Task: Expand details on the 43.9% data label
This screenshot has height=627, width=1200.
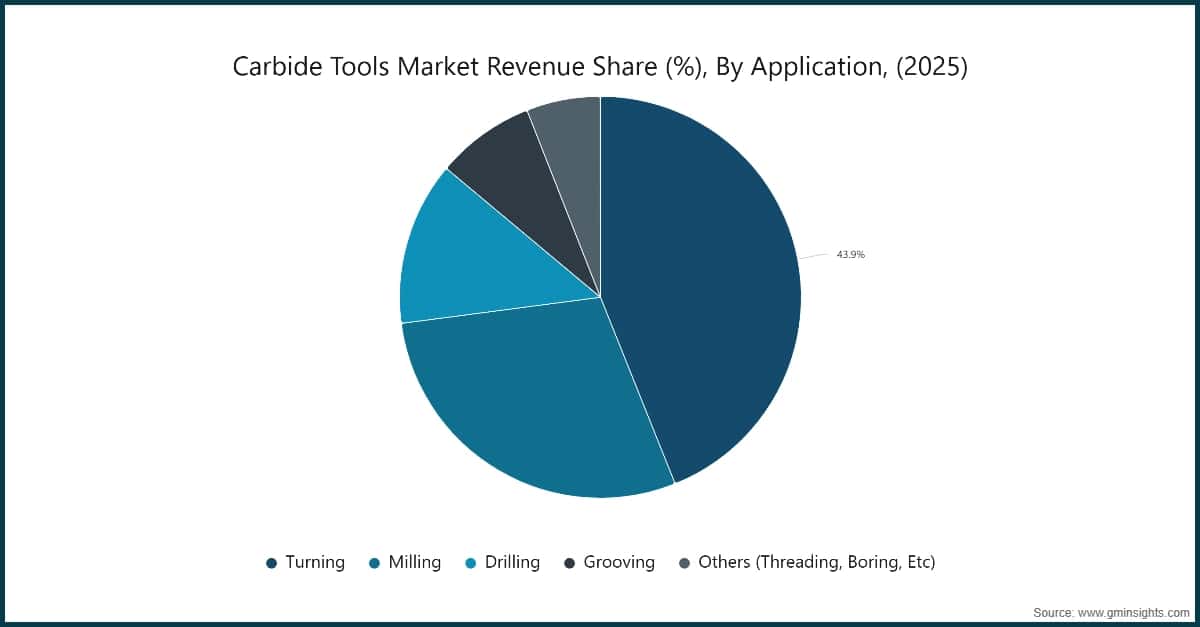Action: [850, 254]
